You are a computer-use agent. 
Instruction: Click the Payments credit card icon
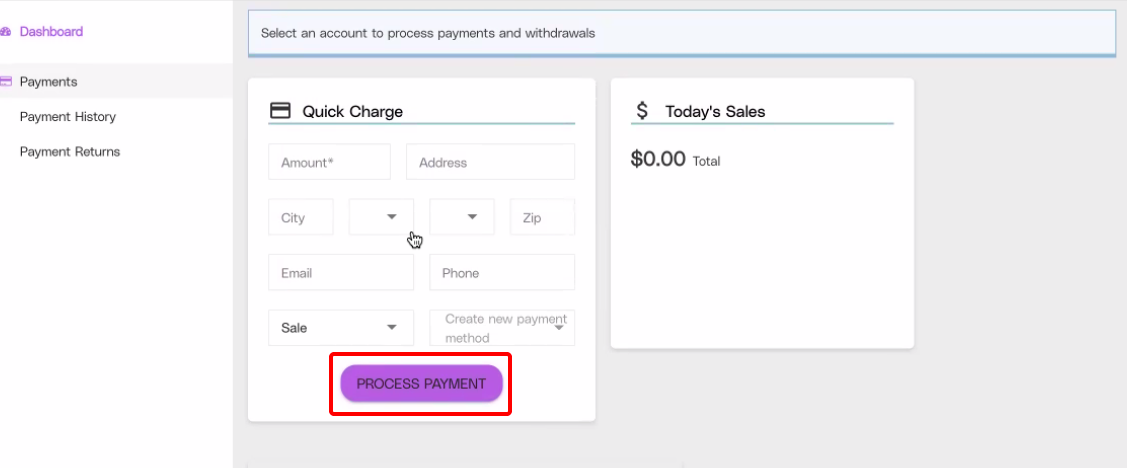pos(6,82)
